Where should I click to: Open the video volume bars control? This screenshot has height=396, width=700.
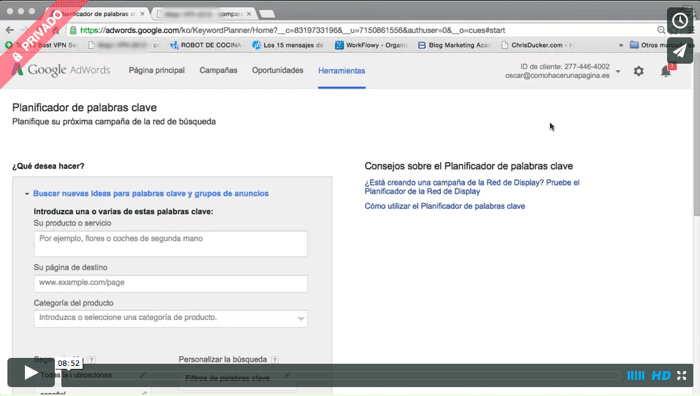point(636,375)
